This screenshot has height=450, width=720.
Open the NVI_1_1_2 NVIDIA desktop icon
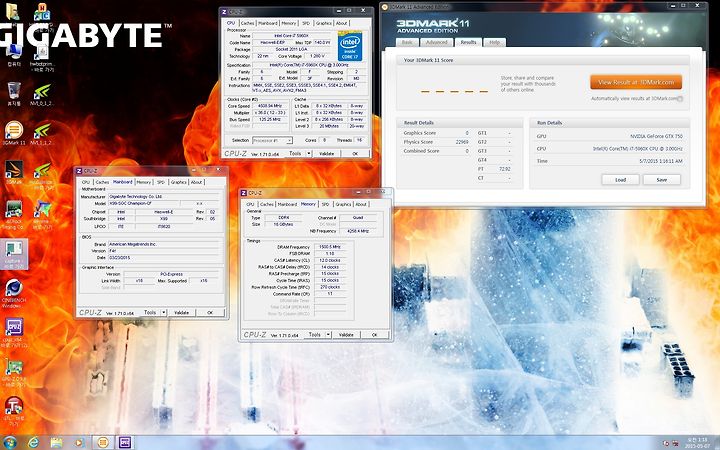pos(42,134)
